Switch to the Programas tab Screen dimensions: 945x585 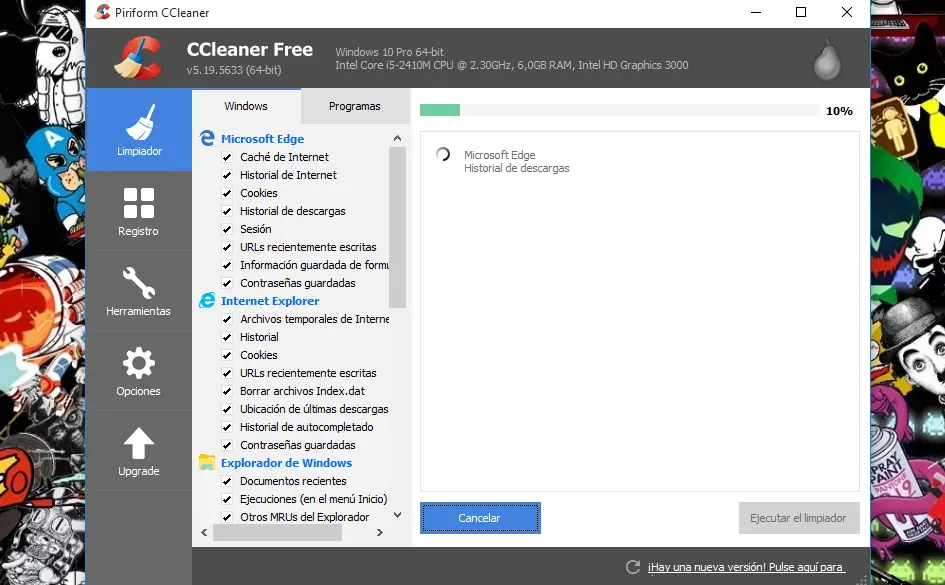tap(354, 105)
